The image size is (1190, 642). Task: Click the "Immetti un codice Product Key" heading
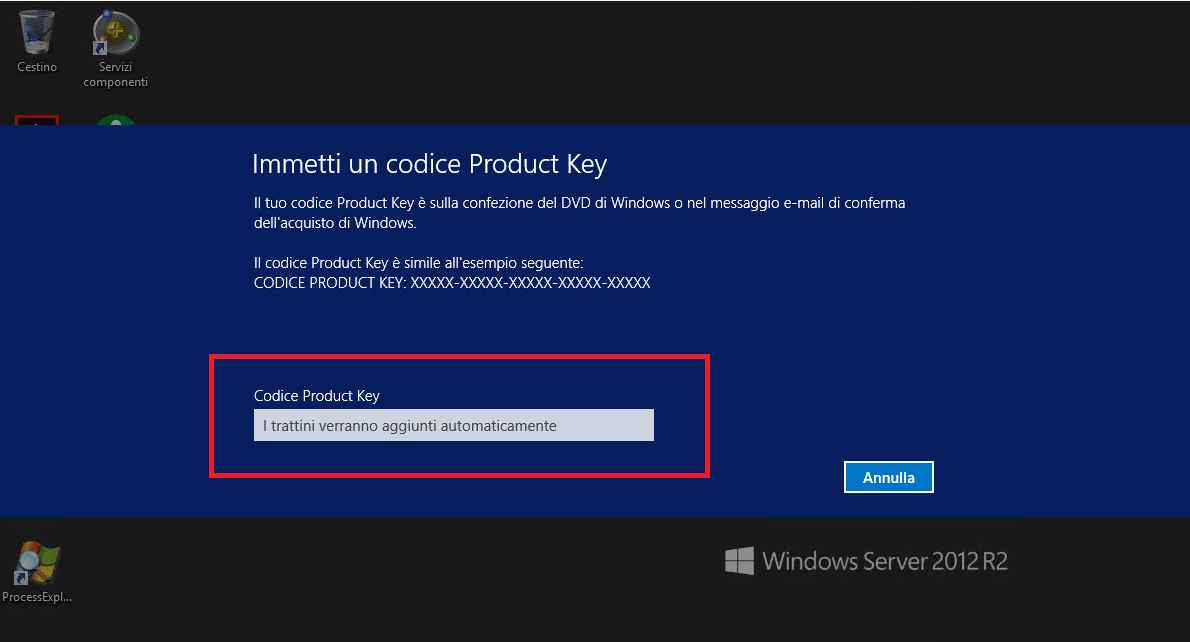(x=430, y=164)
